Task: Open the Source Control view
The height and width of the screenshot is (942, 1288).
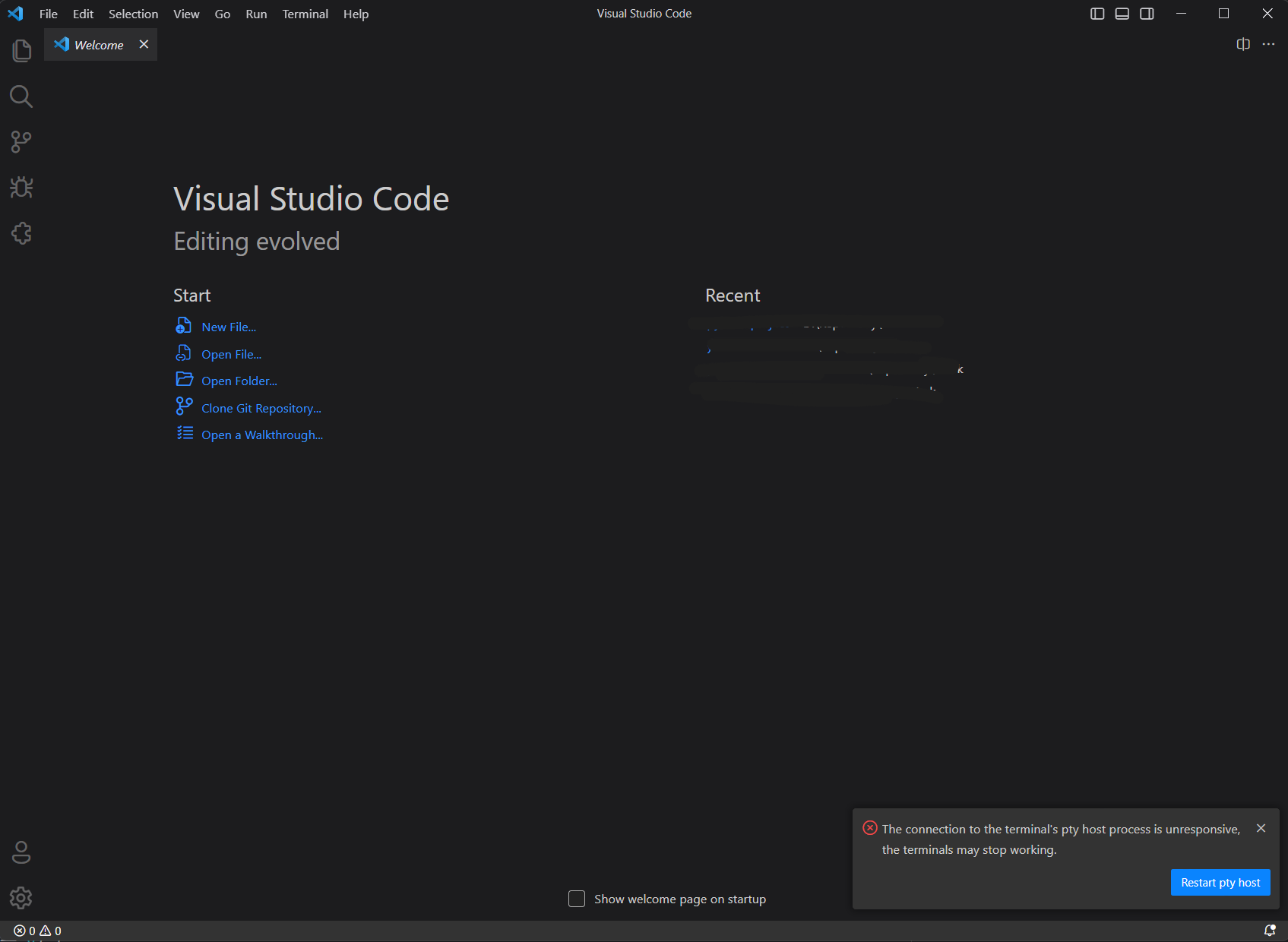Action: tap(21, 142)
